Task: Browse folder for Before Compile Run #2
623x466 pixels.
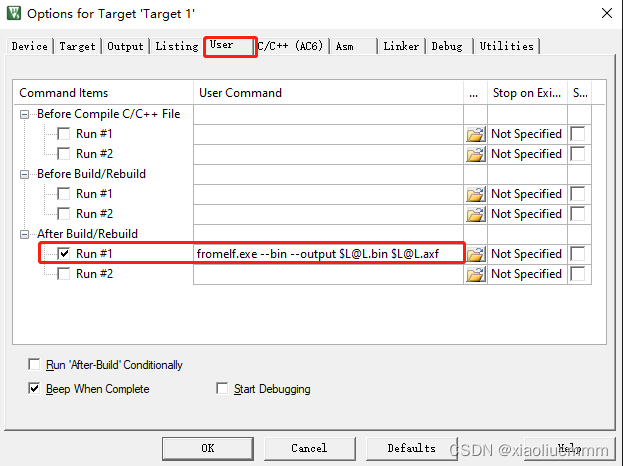Action: 475,154
